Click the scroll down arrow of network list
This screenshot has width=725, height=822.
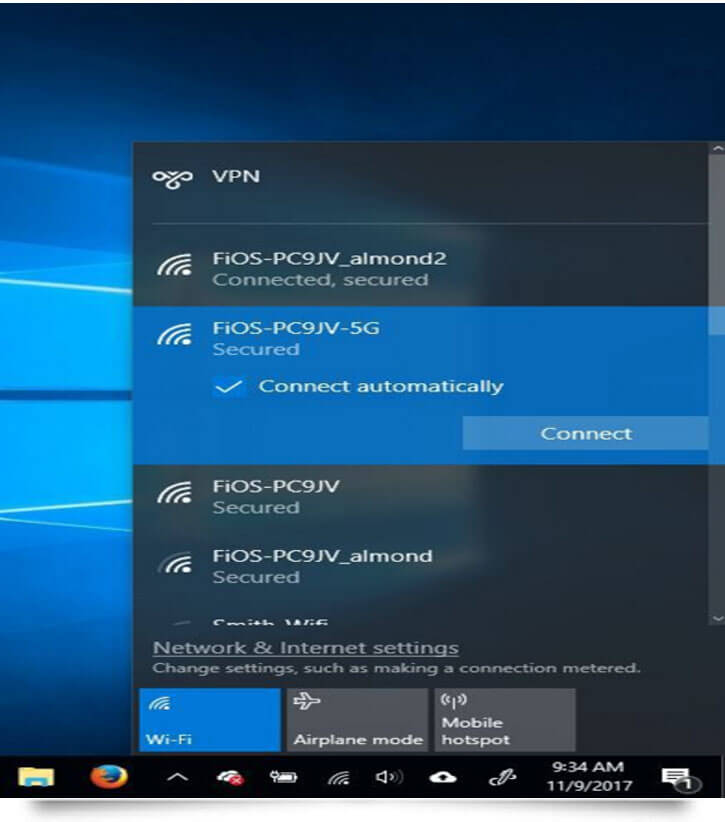pyautogui.click(x=717, y=619)
